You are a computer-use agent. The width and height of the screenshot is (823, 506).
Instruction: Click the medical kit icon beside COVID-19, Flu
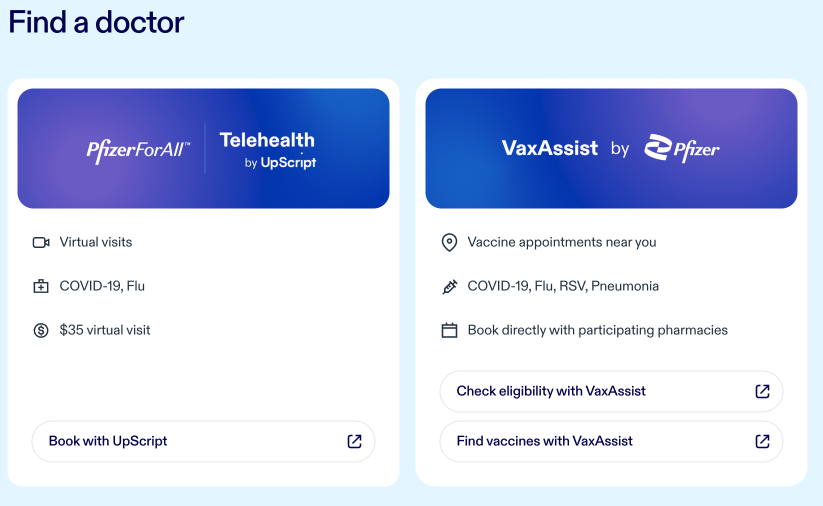pyautogui.click(x=41, y=286)
